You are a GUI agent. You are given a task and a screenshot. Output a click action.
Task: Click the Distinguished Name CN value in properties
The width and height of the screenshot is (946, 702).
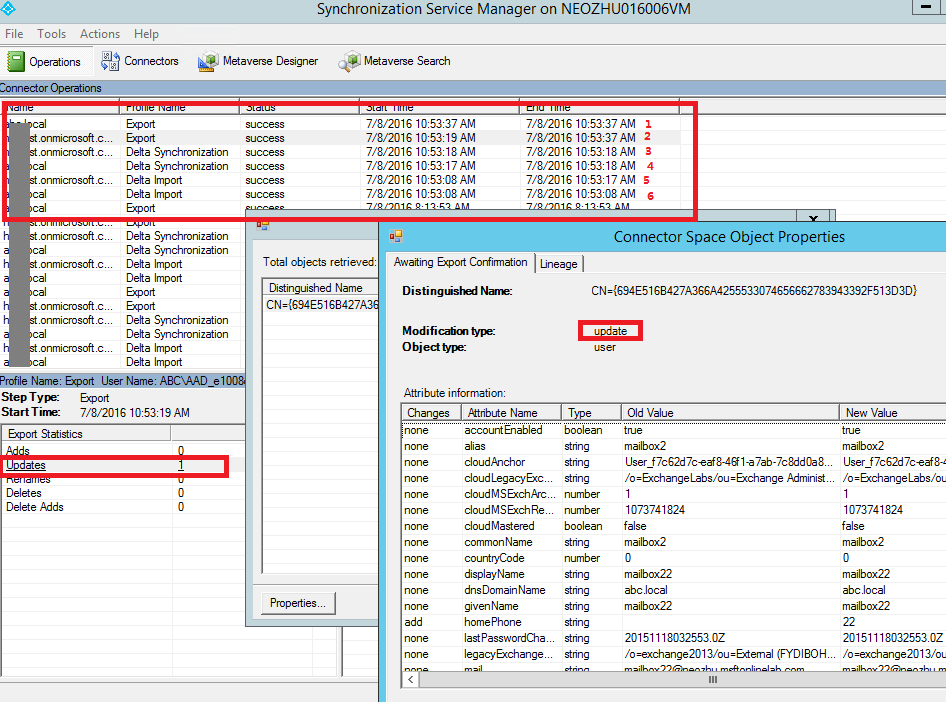click(754, 291)
